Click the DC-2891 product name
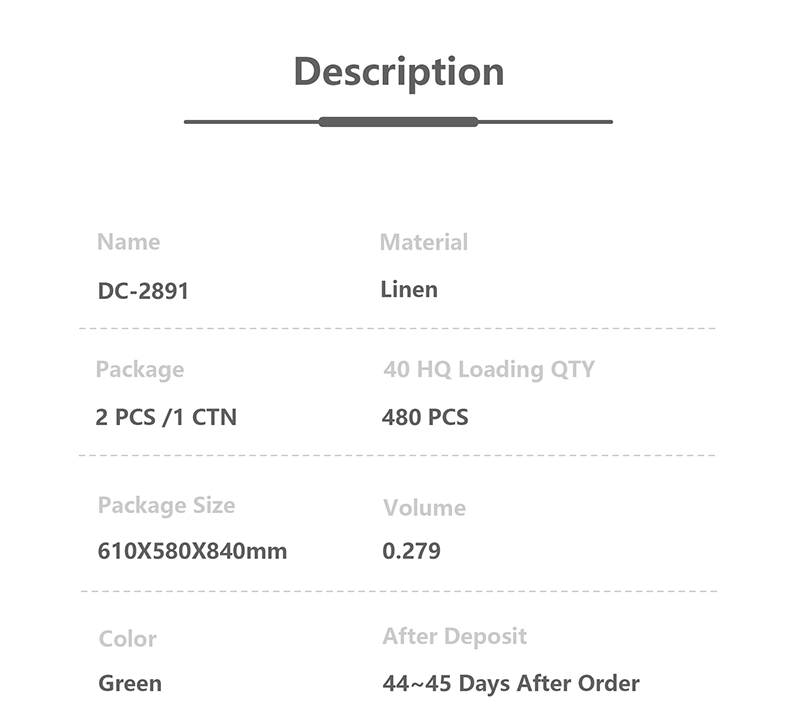The width and height of the screenshot is (800, 720). point(143,291)
